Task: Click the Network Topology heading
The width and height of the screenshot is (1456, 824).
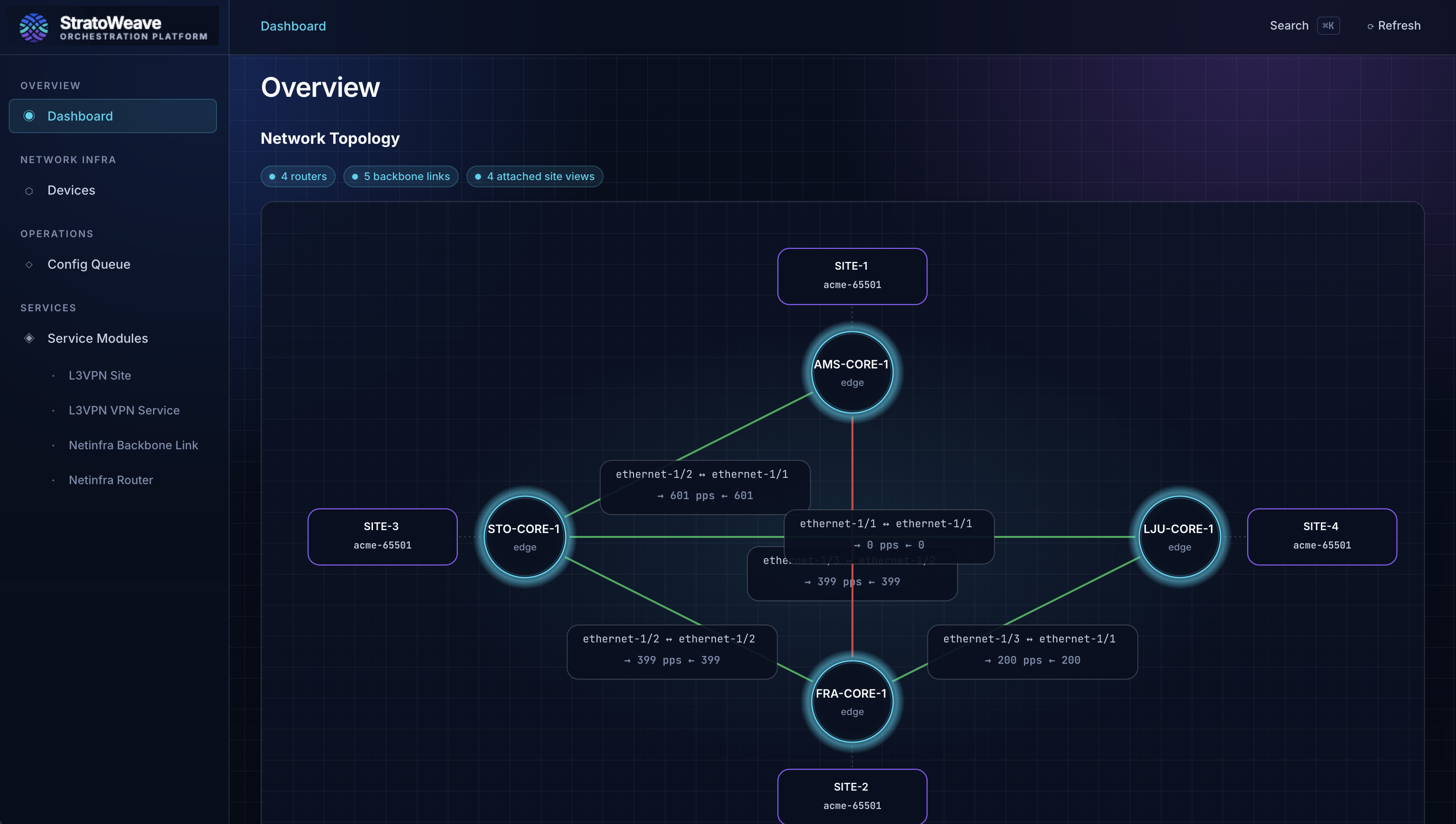Action: 330,138
